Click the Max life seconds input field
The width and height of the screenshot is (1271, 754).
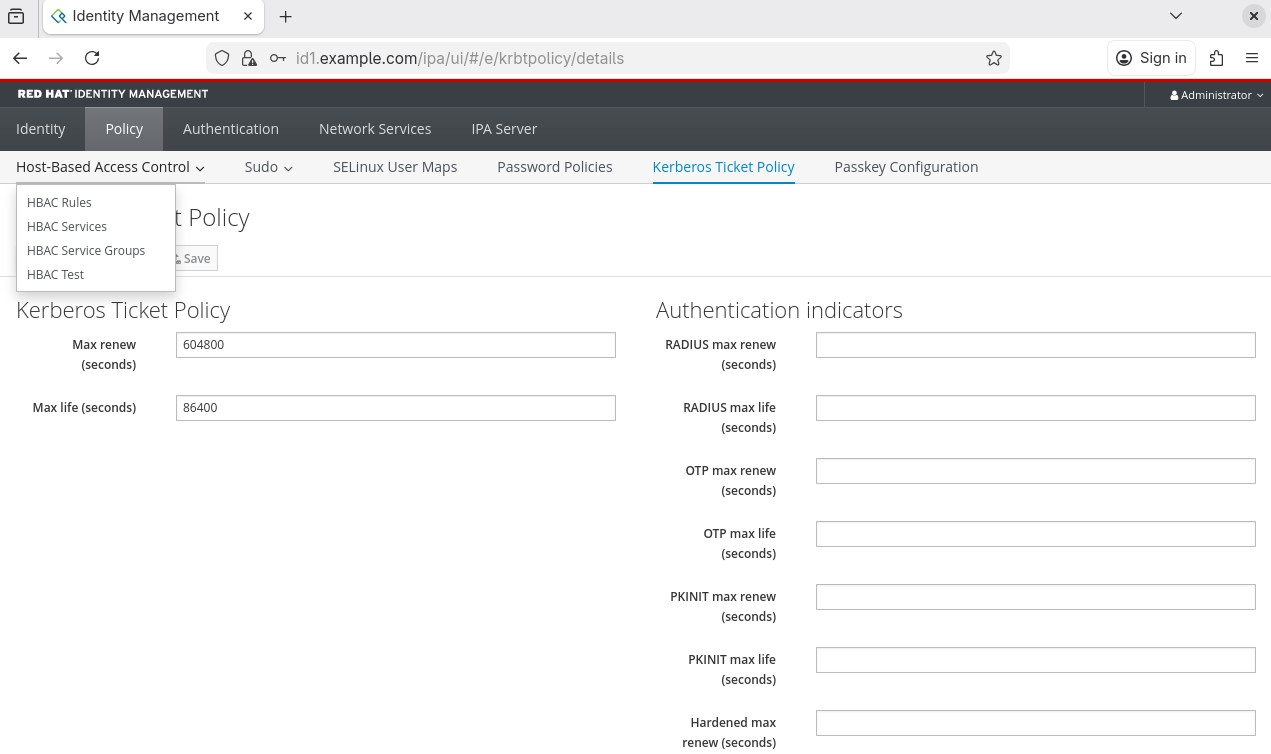(395, 408)
